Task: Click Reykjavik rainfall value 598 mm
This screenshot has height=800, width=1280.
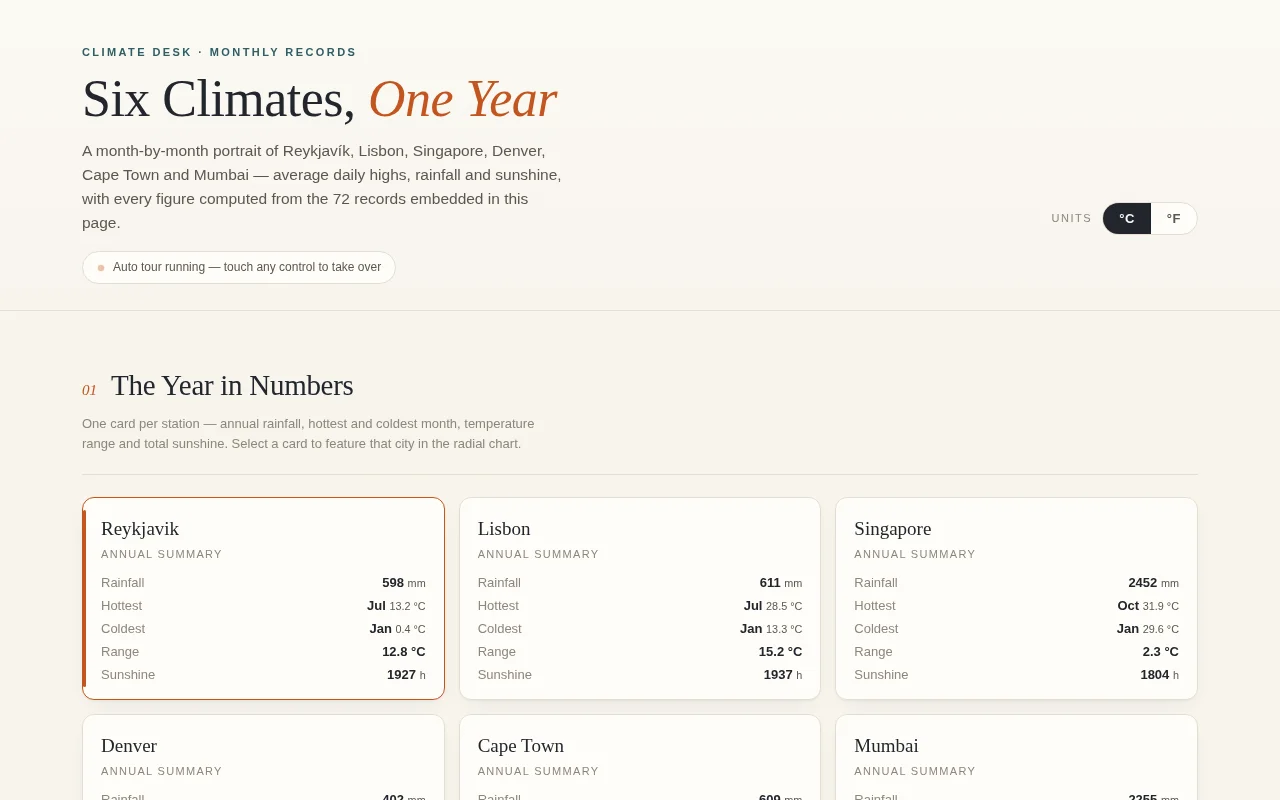Action: [x=404, y=583]
